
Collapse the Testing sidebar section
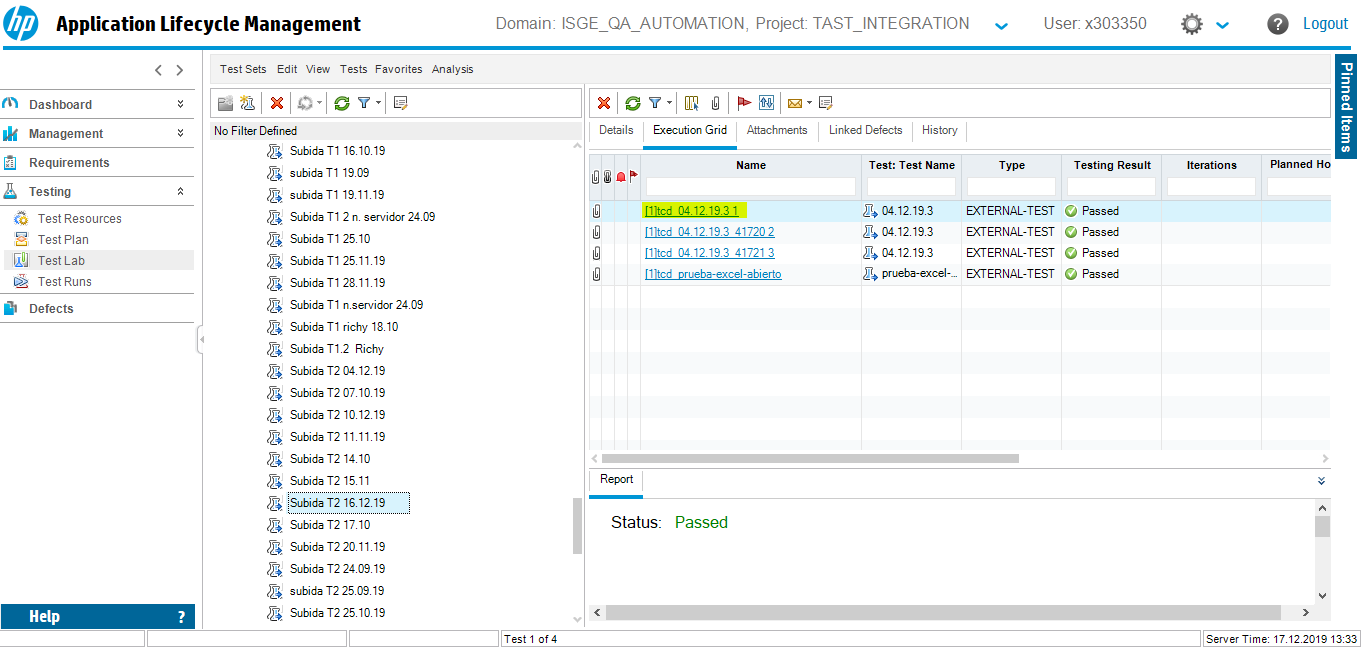180,191
